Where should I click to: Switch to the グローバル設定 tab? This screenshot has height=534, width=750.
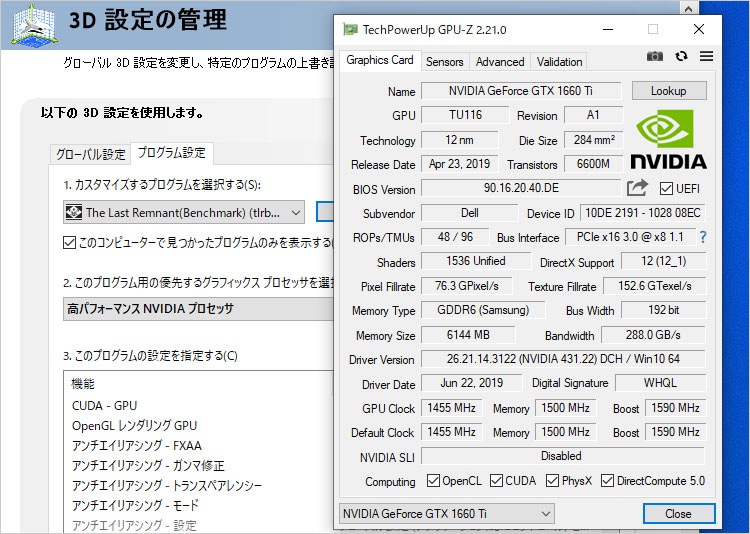pos(90,154)
